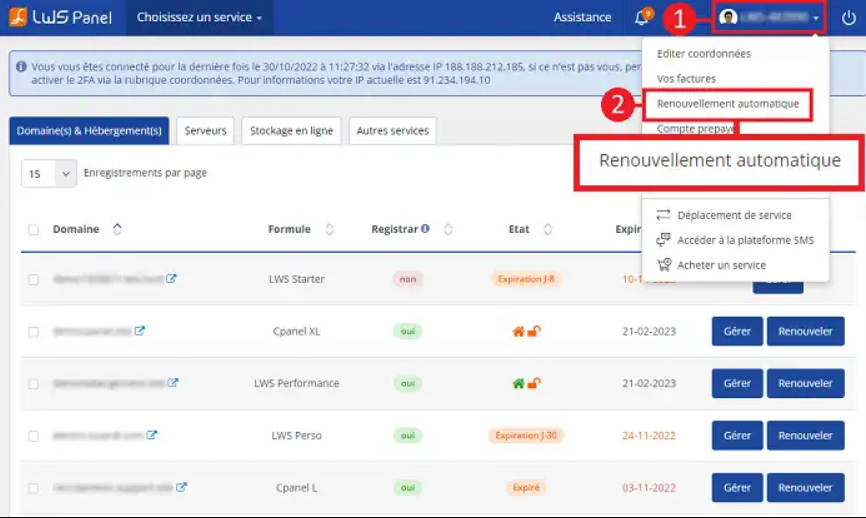Open external link icon in Cpanel L row
The image size is (866, 518).
coord(181,487)
